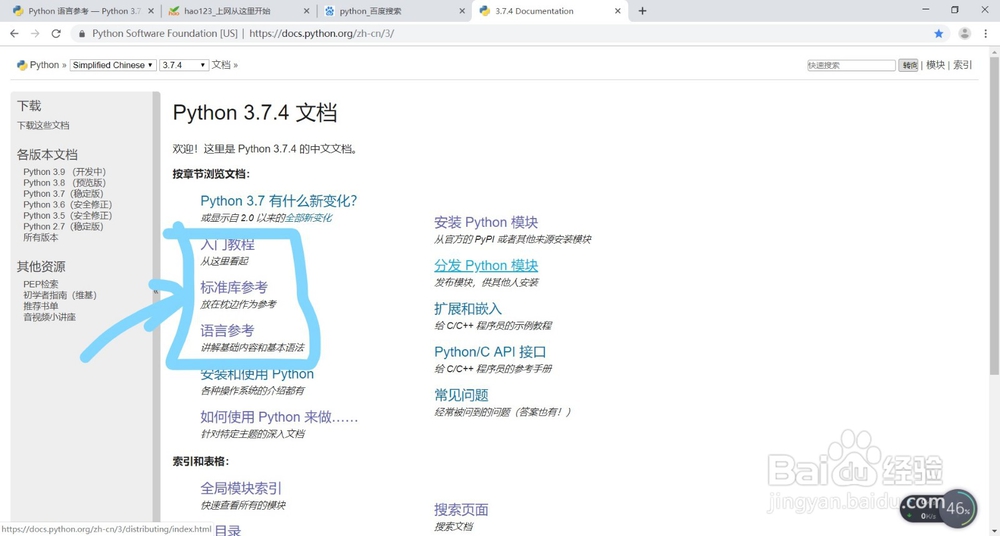This screenshot has height=536, width=1000.
Task: Open Python 3.6 (安全修正) link
Action: [x=68, y=204]
